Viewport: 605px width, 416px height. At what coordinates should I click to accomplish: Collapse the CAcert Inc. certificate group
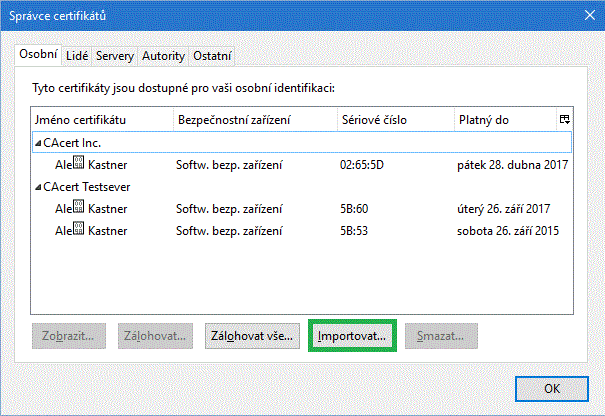point(38,143)
